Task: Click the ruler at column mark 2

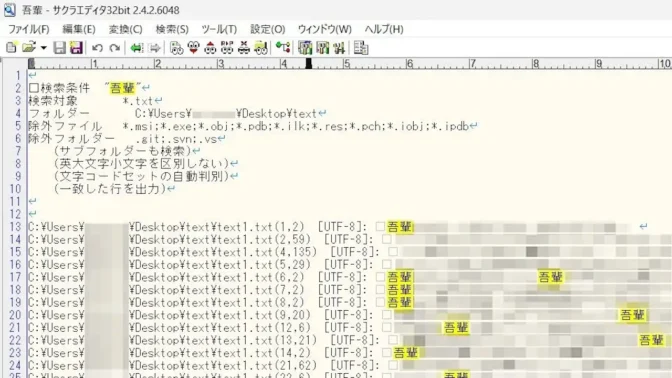Action: click(157, 64)
